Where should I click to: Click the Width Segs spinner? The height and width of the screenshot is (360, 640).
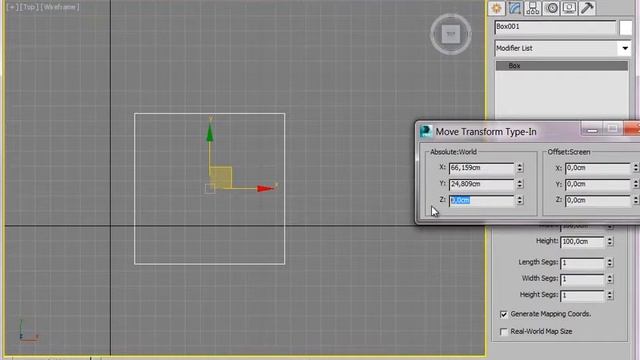click(610, 279)
